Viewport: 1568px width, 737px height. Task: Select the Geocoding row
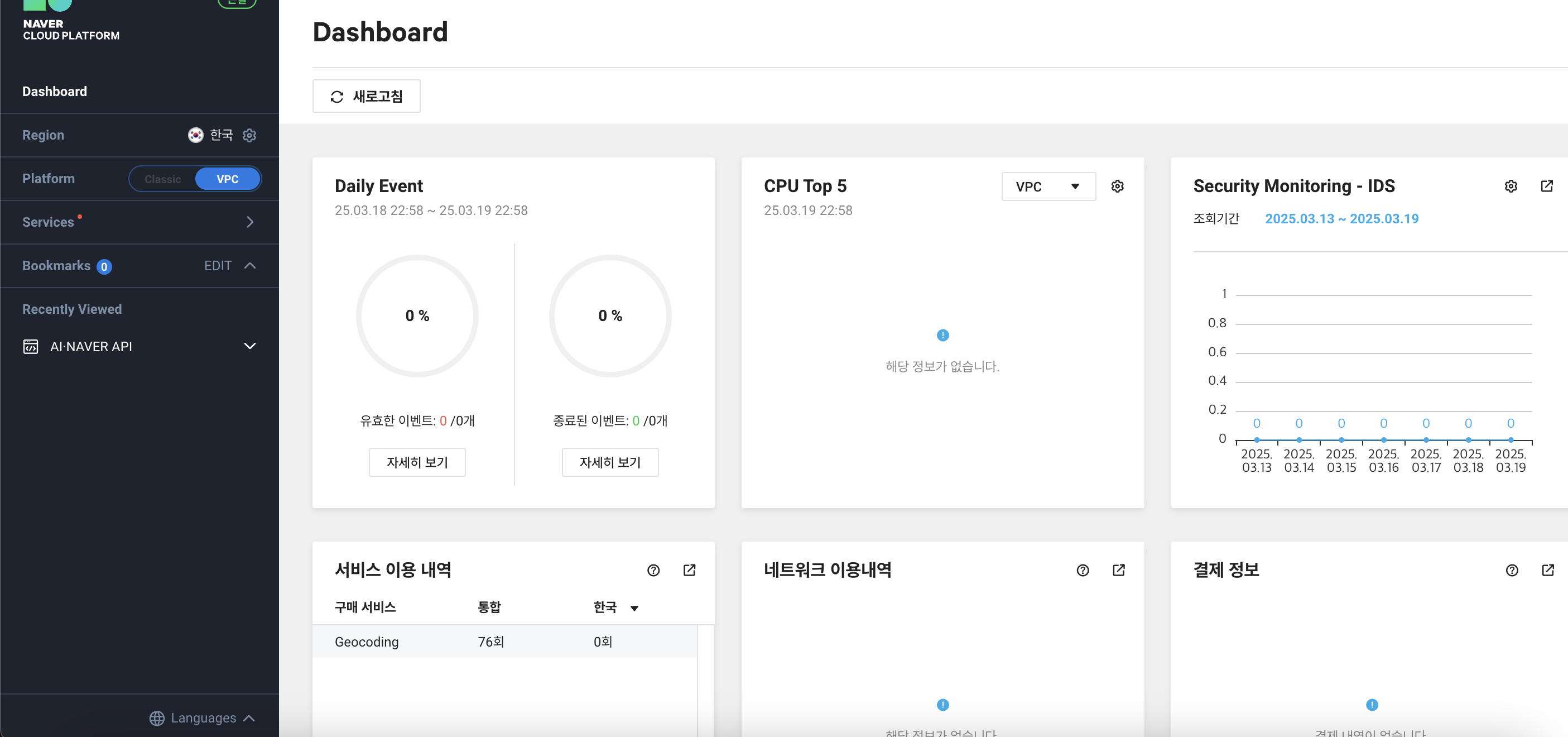504,642
